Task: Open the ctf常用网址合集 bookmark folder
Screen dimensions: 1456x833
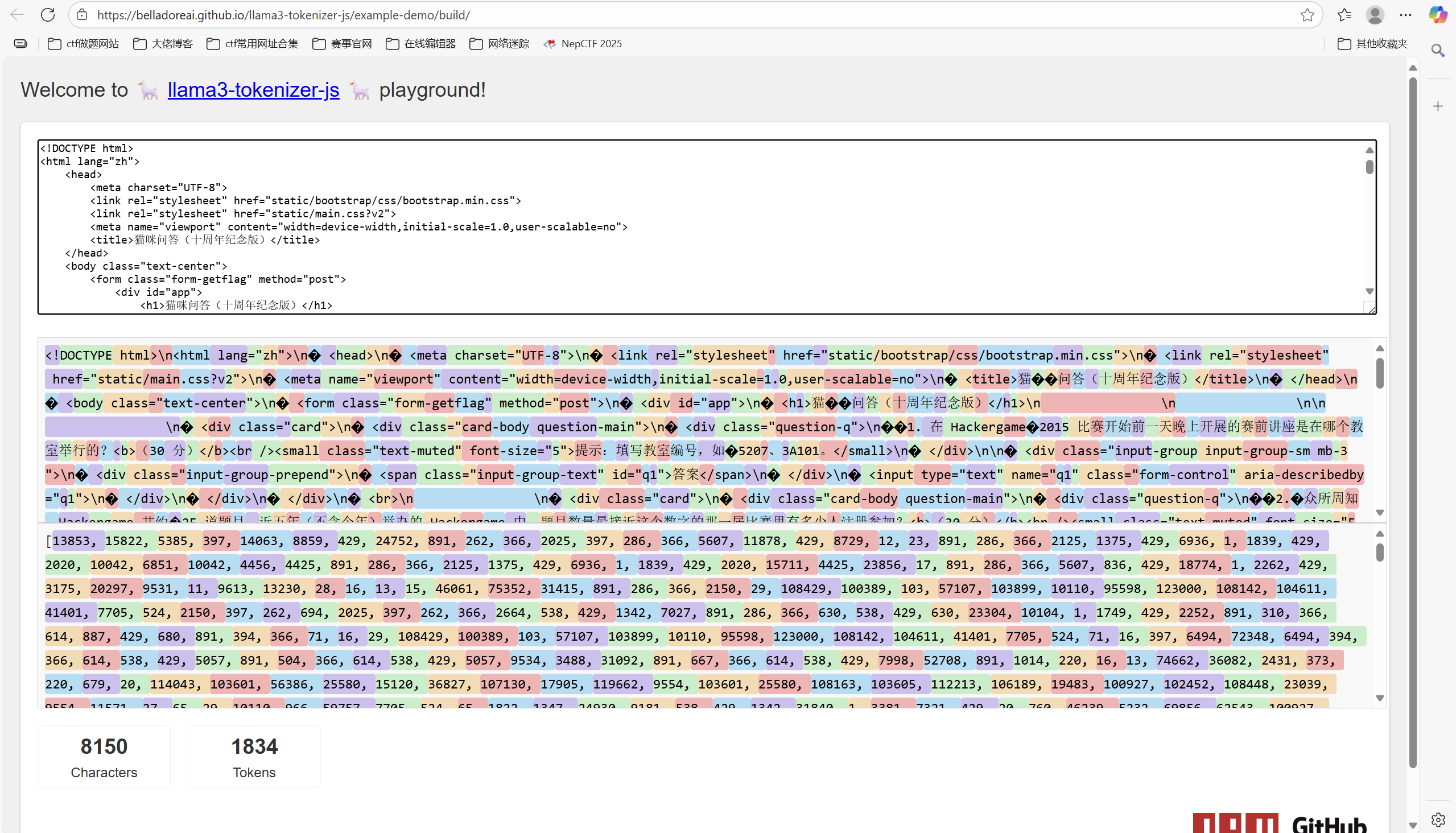Action: point(252,43)
